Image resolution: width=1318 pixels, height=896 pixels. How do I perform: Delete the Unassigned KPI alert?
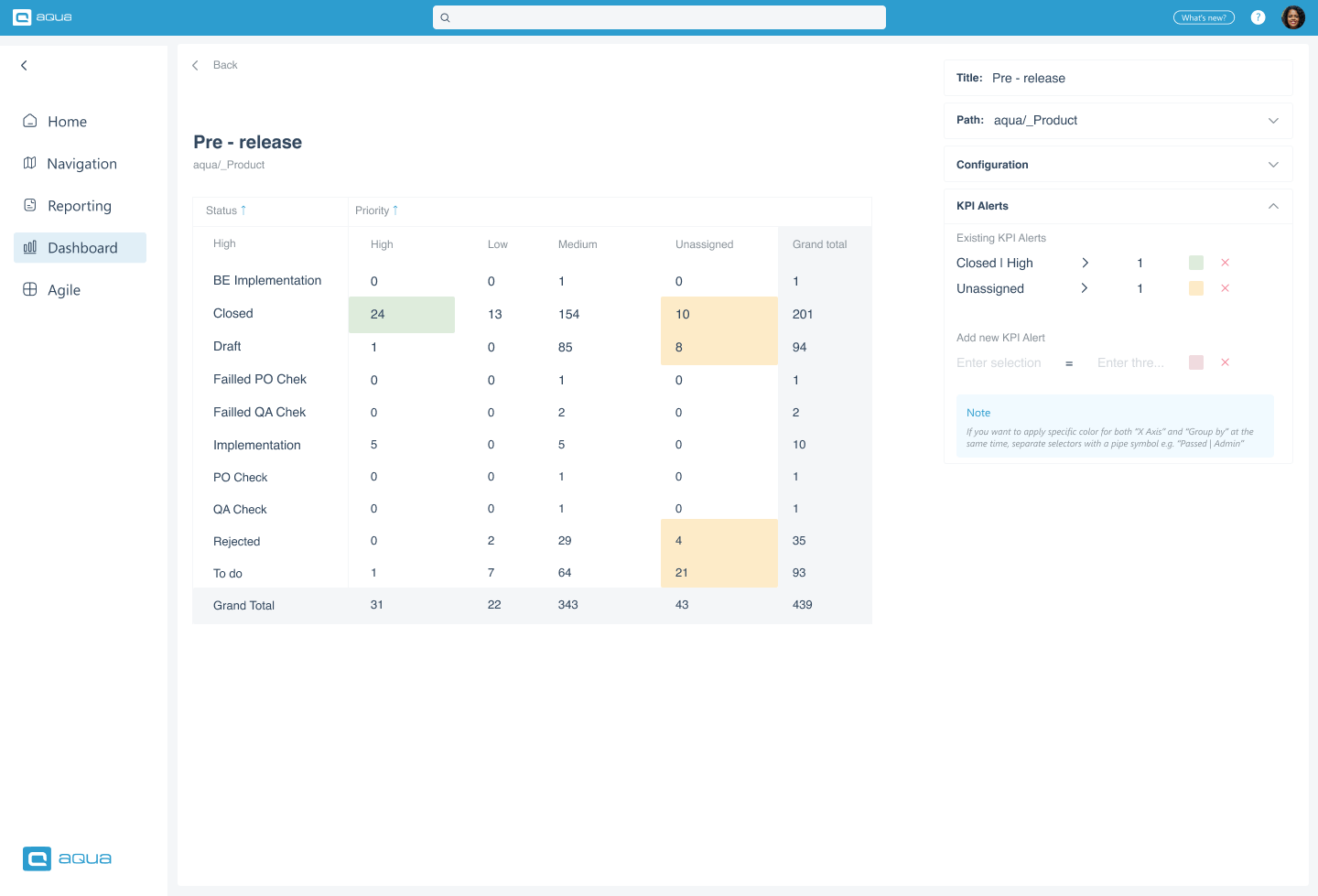(1225, 287)
